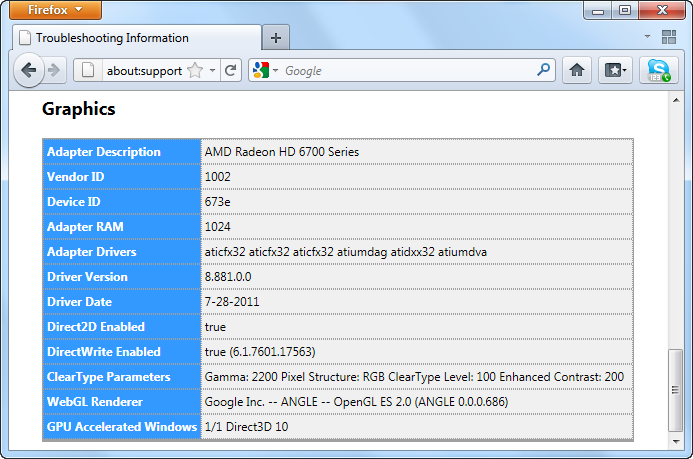Click the Skype extension icon
The image size is (693, 459).
click(658, 70)
